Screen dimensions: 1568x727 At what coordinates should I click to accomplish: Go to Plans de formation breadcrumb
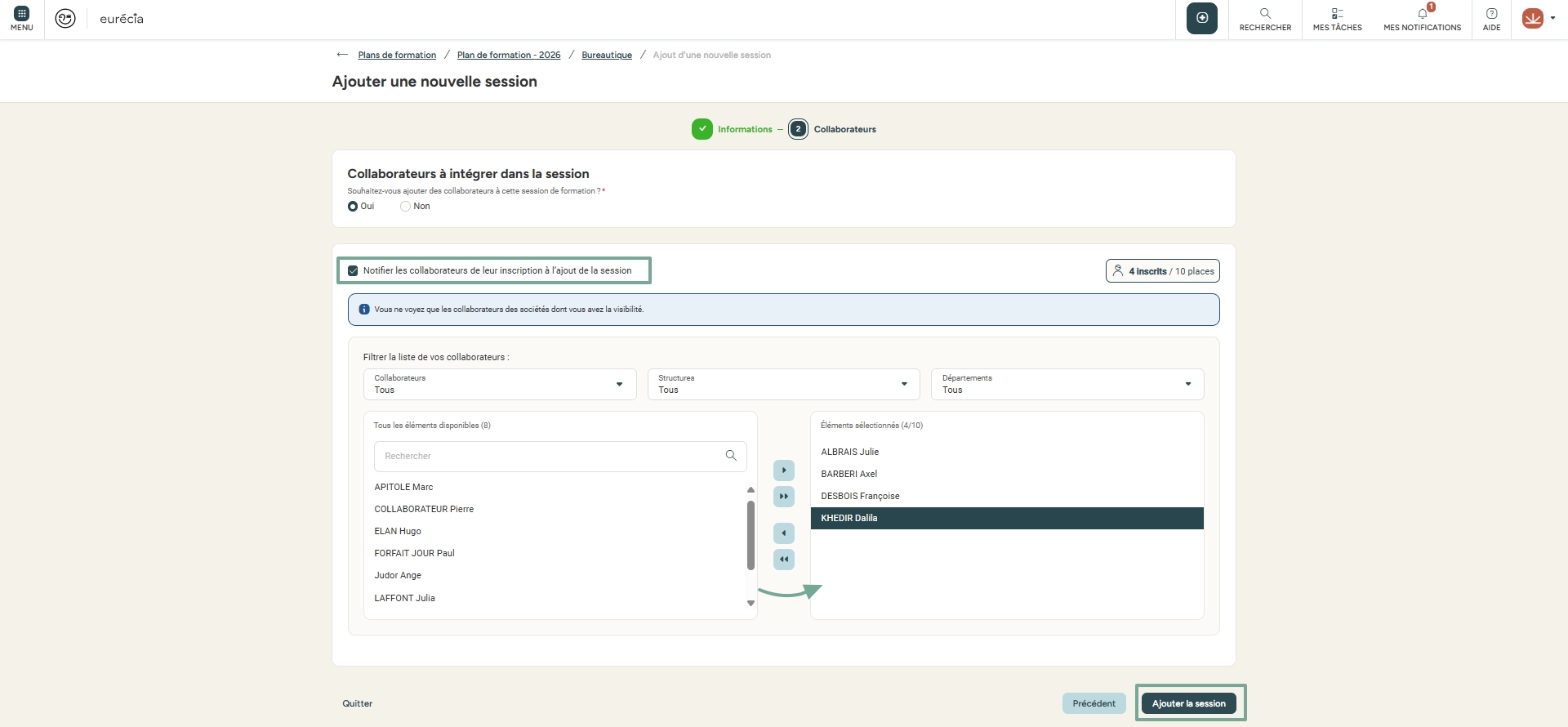pos(397,56)
